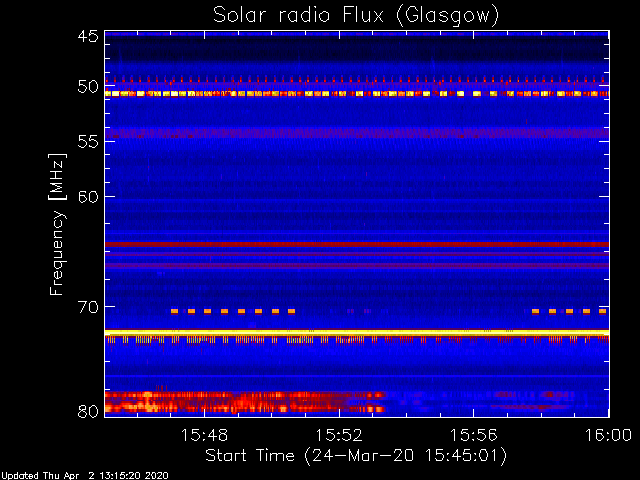640x480 pixels.
Task: Click the 'Updated Thu Apr 2 13:15:20 2020' text
Action: pos(84,476)
